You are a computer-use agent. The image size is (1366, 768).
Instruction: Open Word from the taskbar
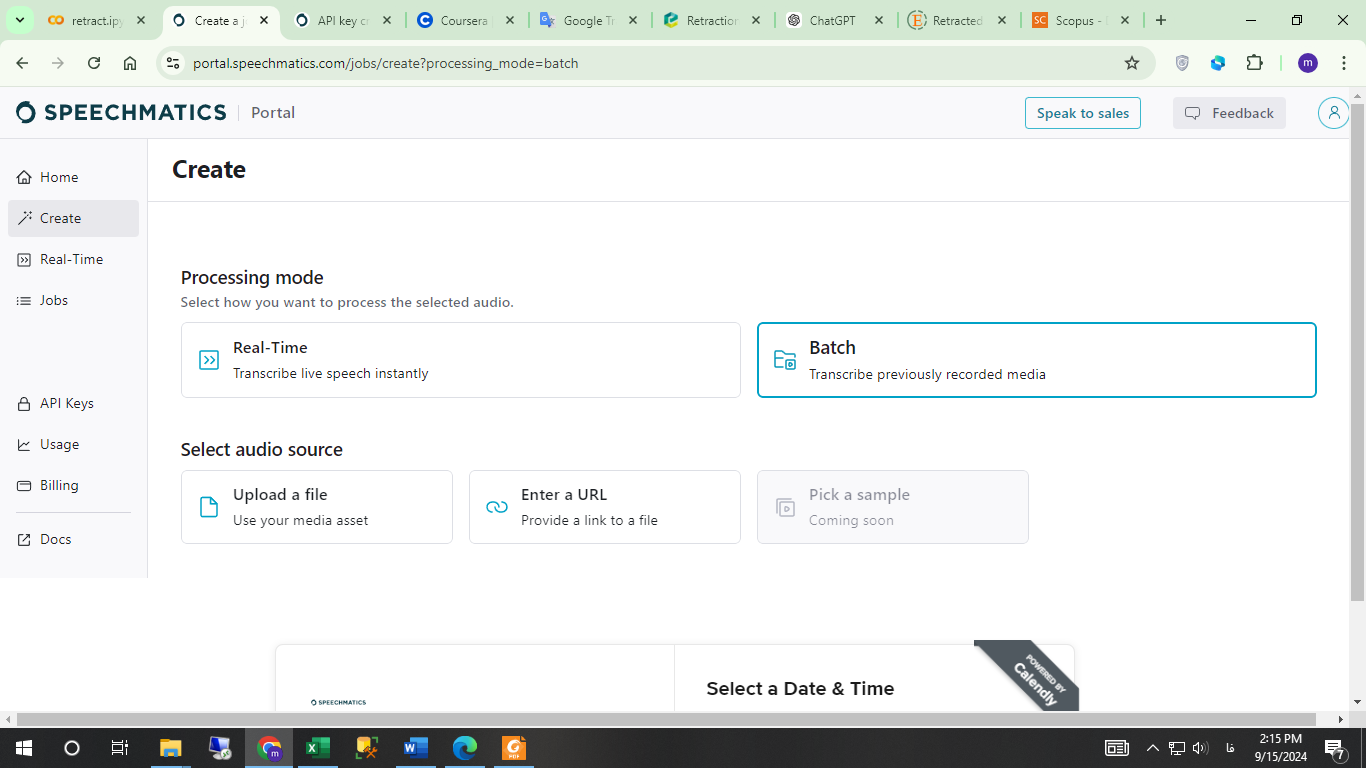pyautogui.click(x=416, y=748)
